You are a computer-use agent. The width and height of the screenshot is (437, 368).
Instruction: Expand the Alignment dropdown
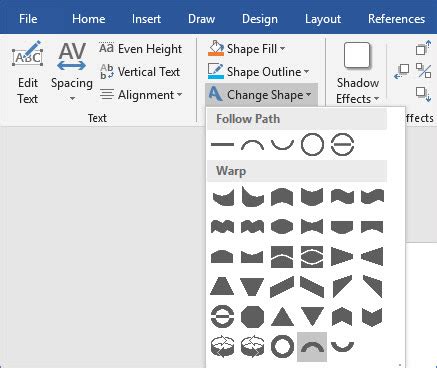141,95
